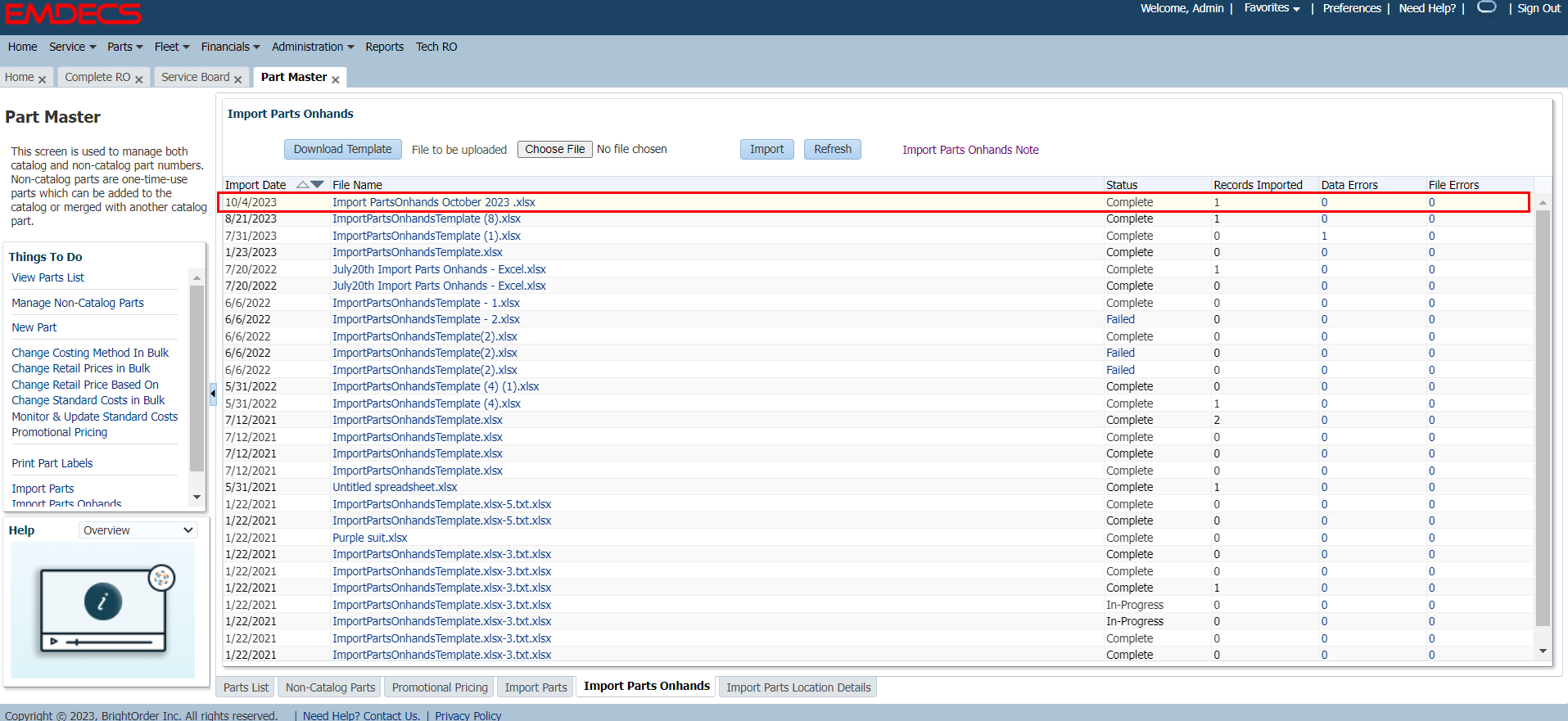Open the chat bubble icon near Sign Out

(x=1487, y=7)
